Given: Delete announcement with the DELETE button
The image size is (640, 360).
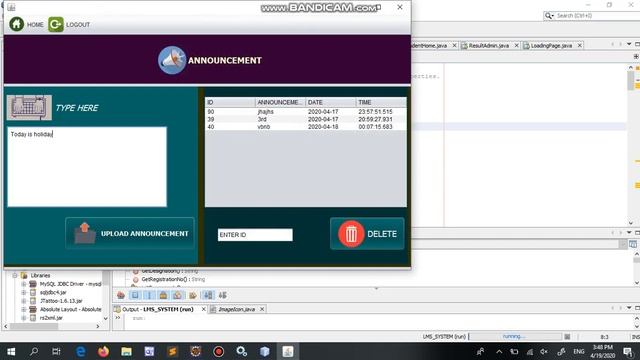Looking at the screenshot, I should (367, 234).
